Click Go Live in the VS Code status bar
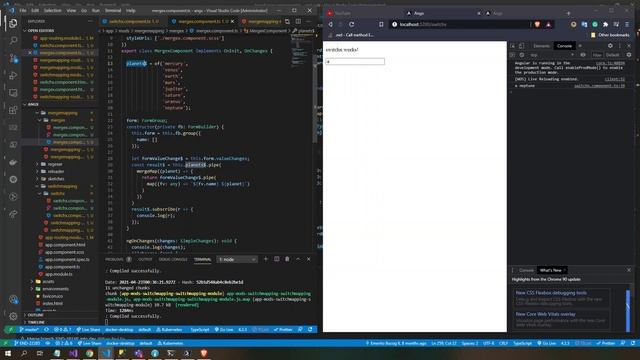 (224, 329)
